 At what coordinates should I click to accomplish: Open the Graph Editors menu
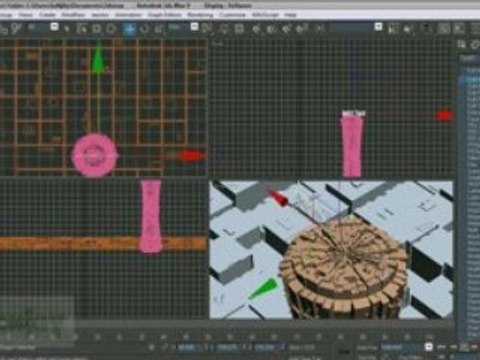(165, 15)
